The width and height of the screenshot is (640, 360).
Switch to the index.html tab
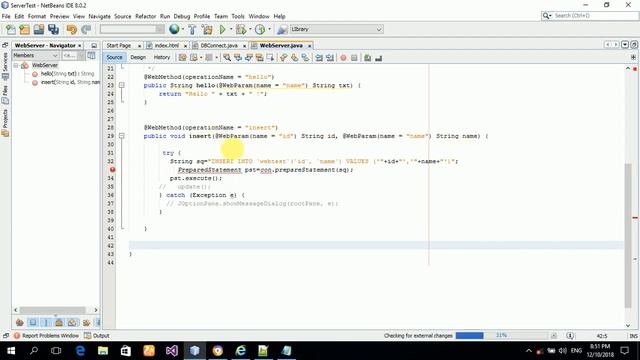coord(167,45)
